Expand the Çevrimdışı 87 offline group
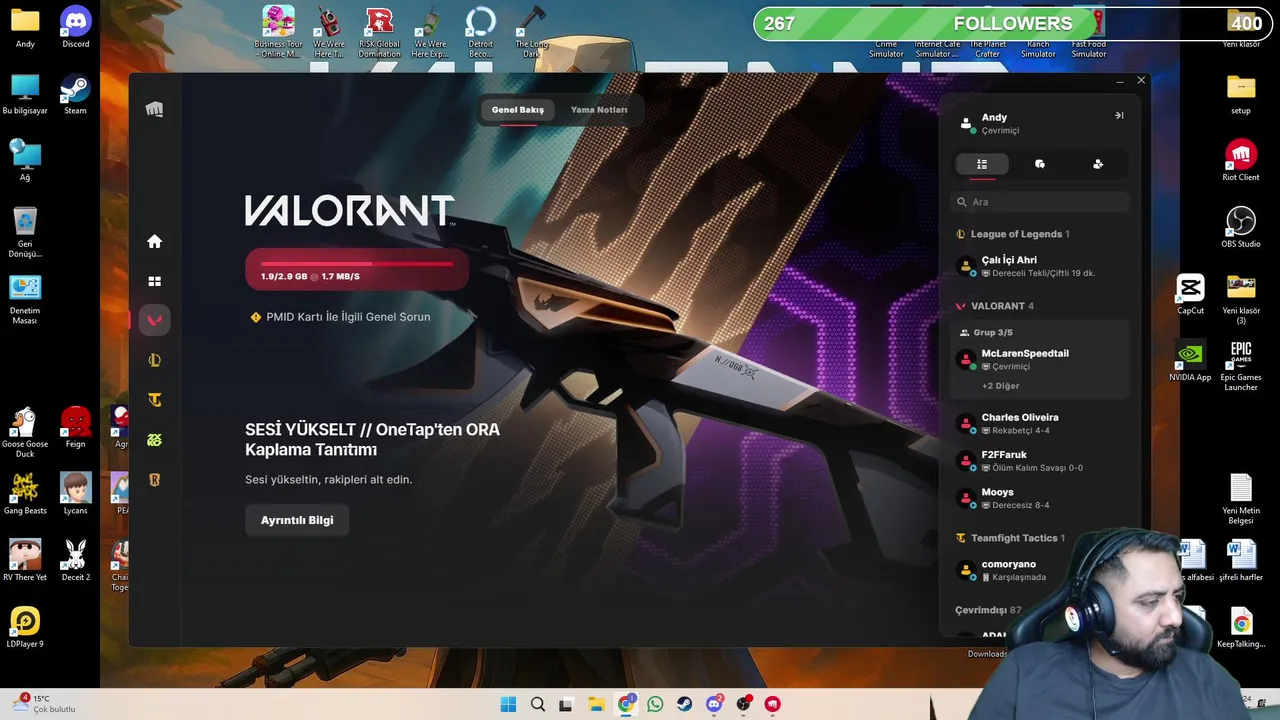1280x720 pixels. click(x=988, y=610)
